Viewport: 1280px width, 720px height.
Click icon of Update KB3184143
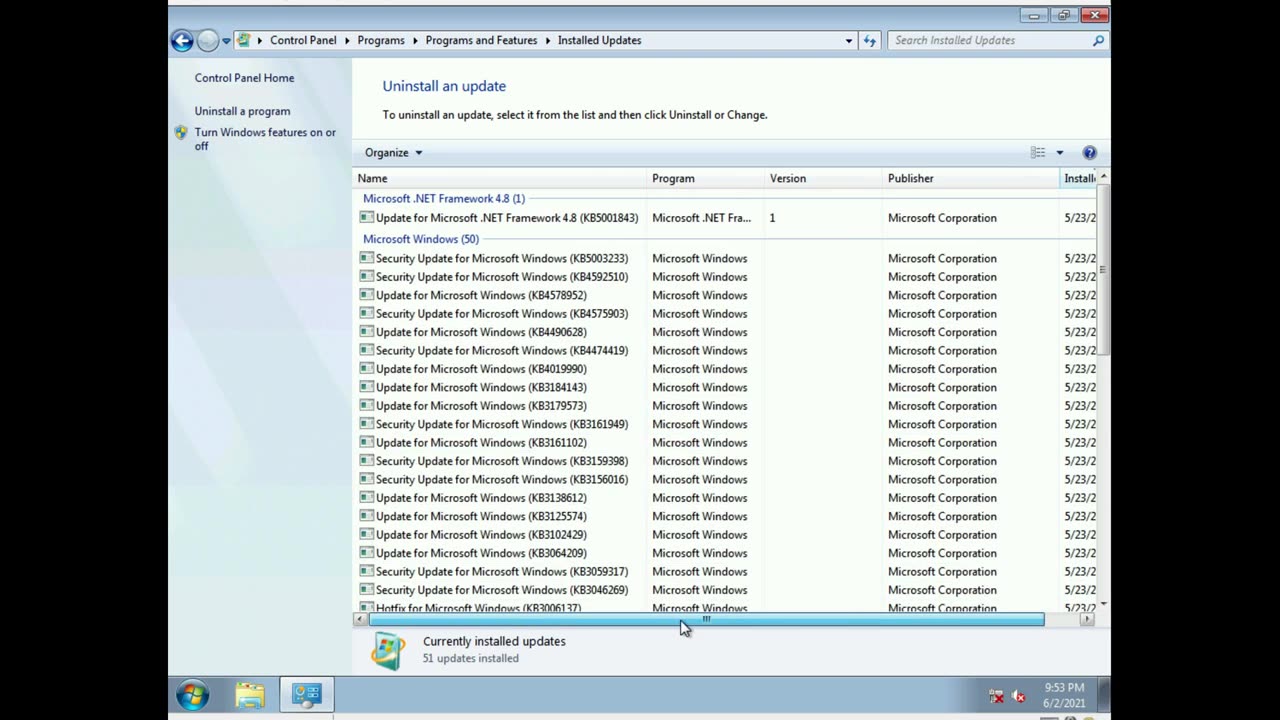tap(366, 387)
